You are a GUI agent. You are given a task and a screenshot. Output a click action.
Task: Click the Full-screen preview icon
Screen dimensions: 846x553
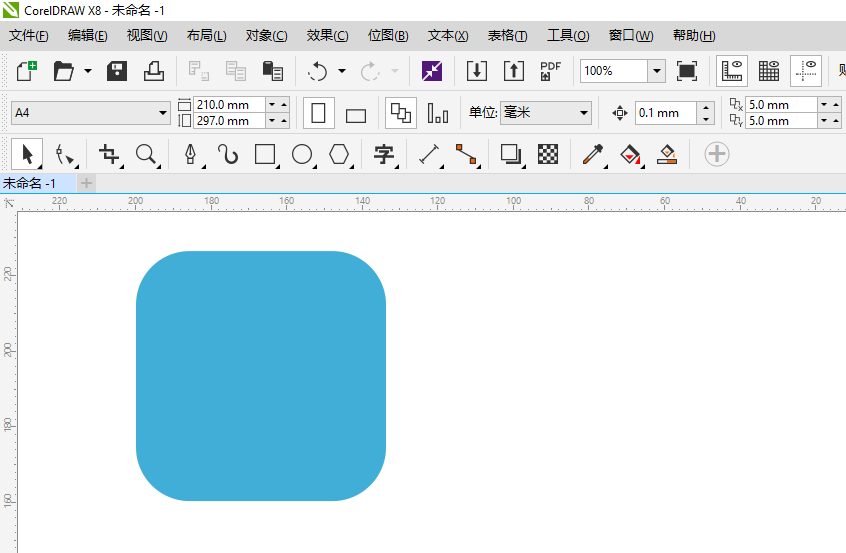(x=686, y=71)
